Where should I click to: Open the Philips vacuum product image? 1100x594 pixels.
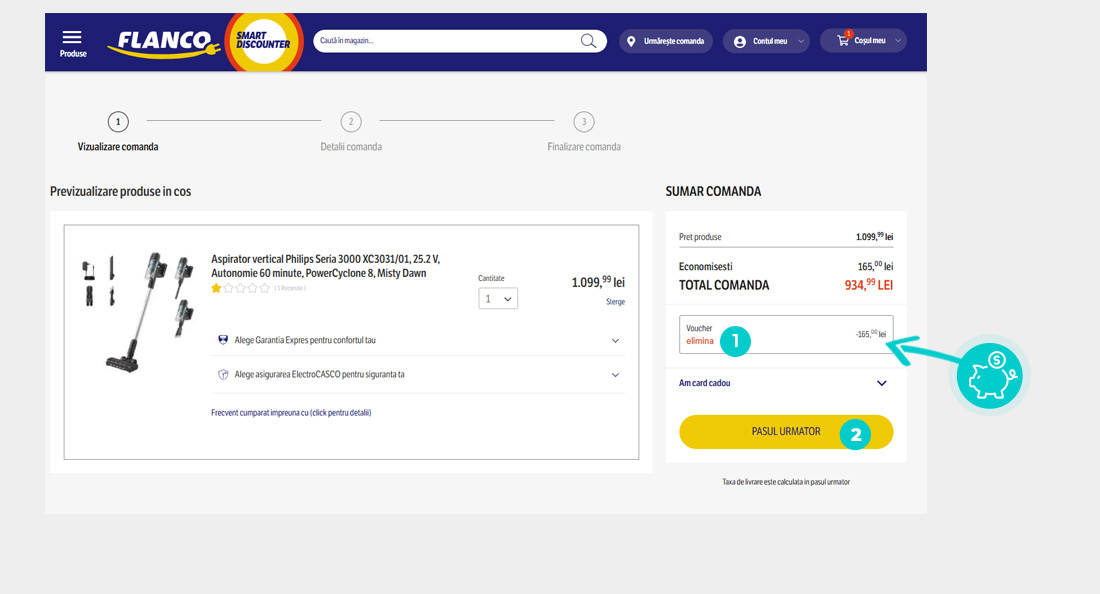(138, 311)
